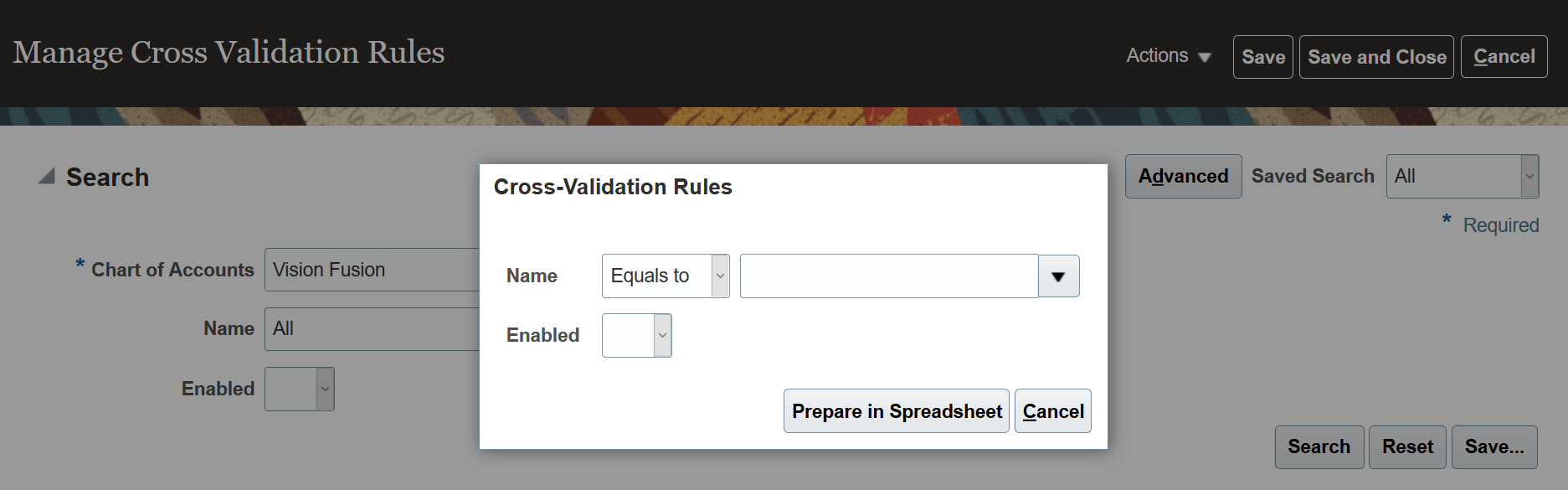Open the Enabled dropdown in Search panel
This screenshot has height=490, width=1568.
click(x=300, y=389)
